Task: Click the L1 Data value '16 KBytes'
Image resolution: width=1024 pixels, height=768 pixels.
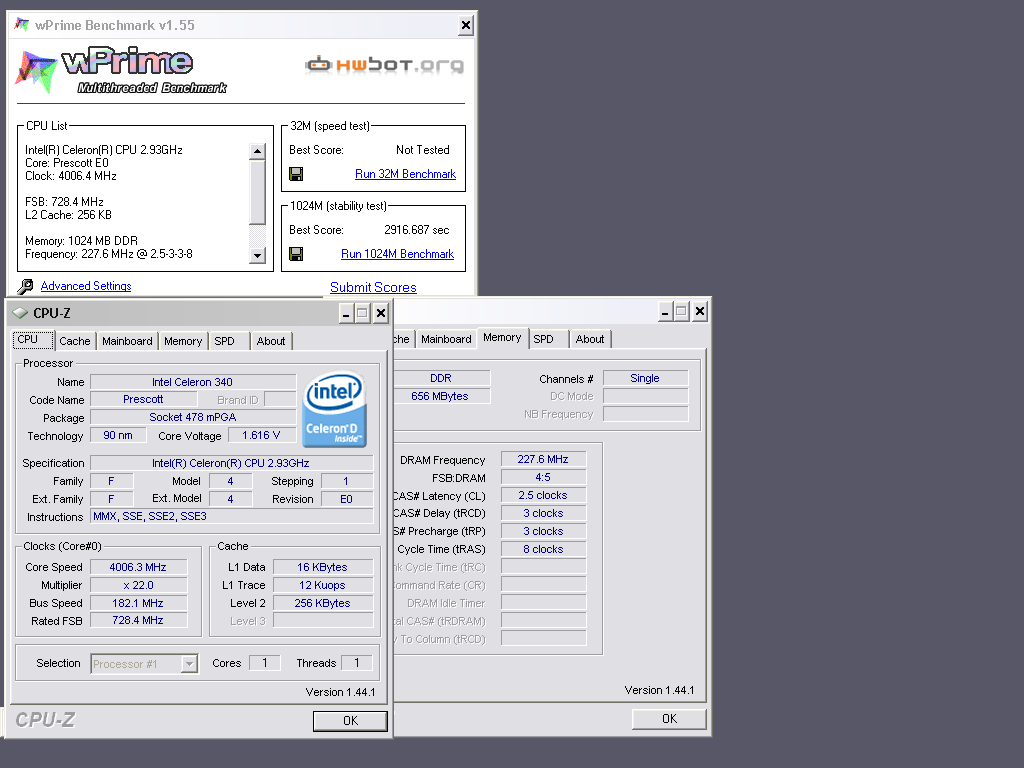Action: [323, 567]
